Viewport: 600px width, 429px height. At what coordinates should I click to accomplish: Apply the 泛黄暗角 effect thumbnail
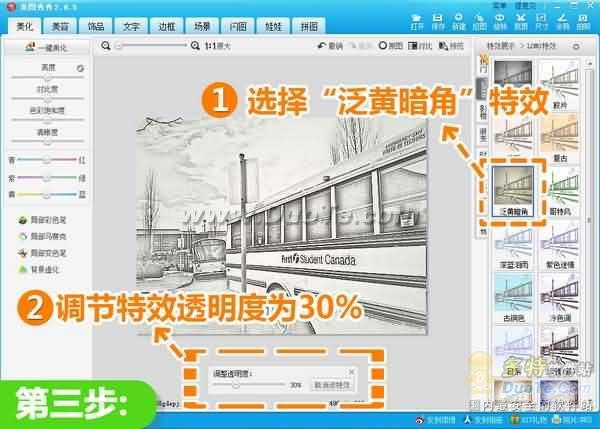click(513, 191)
